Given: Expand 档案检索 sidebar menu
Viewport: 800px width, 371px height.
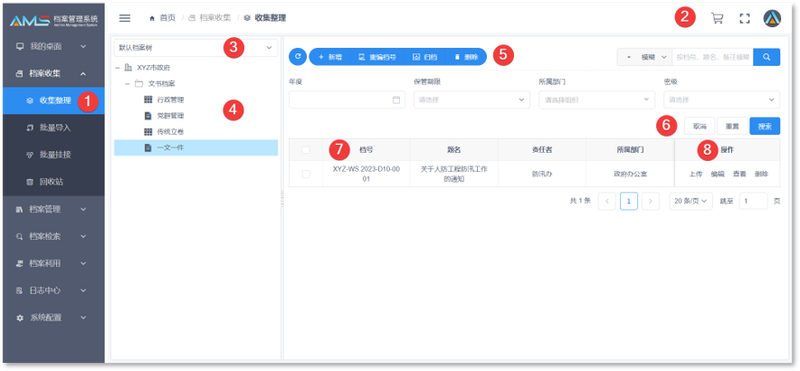Looking at the screenshot, I should point(54,236).
